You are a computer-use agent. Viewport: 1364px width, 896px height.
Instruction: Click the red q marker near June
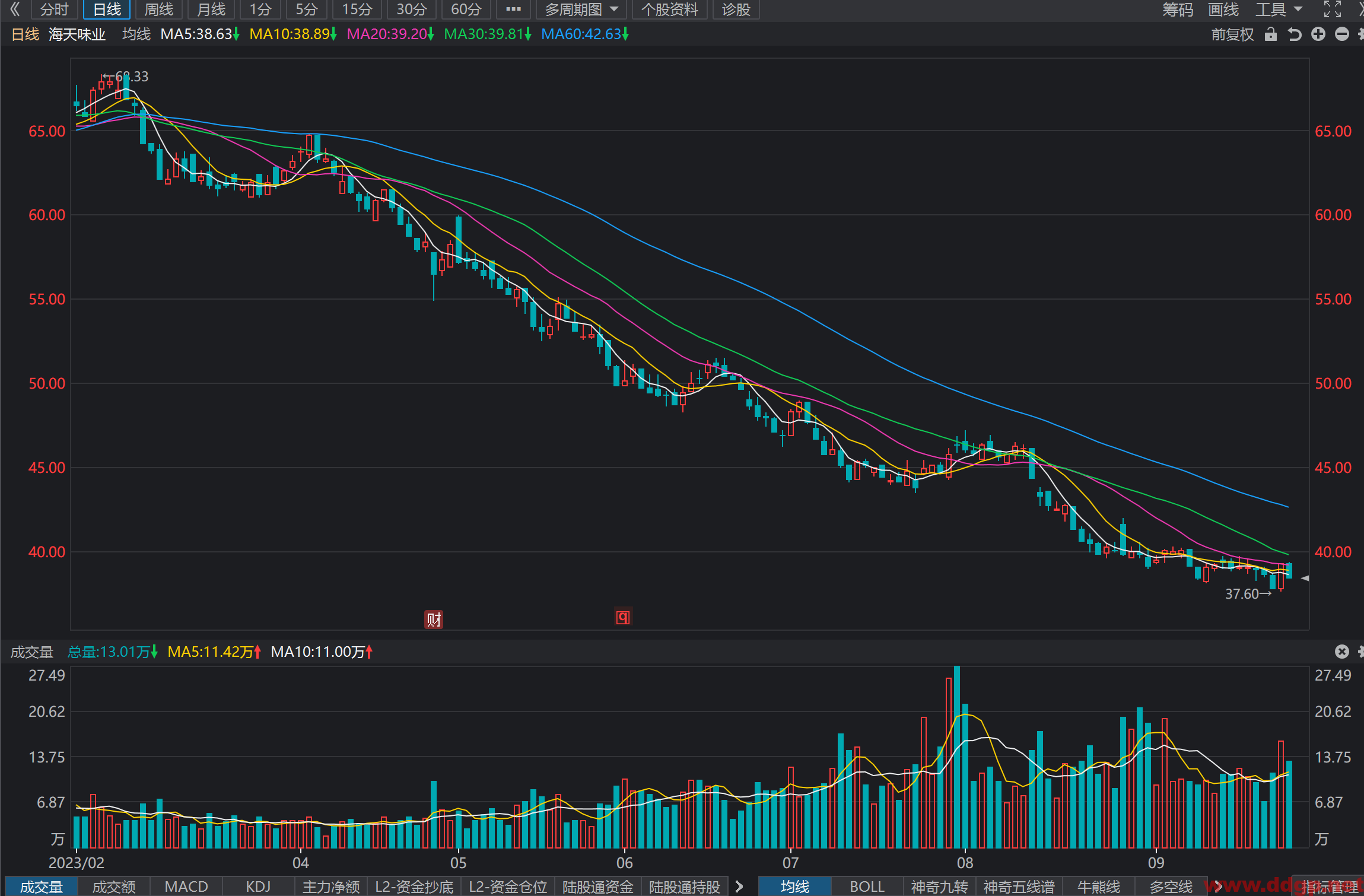622,618
